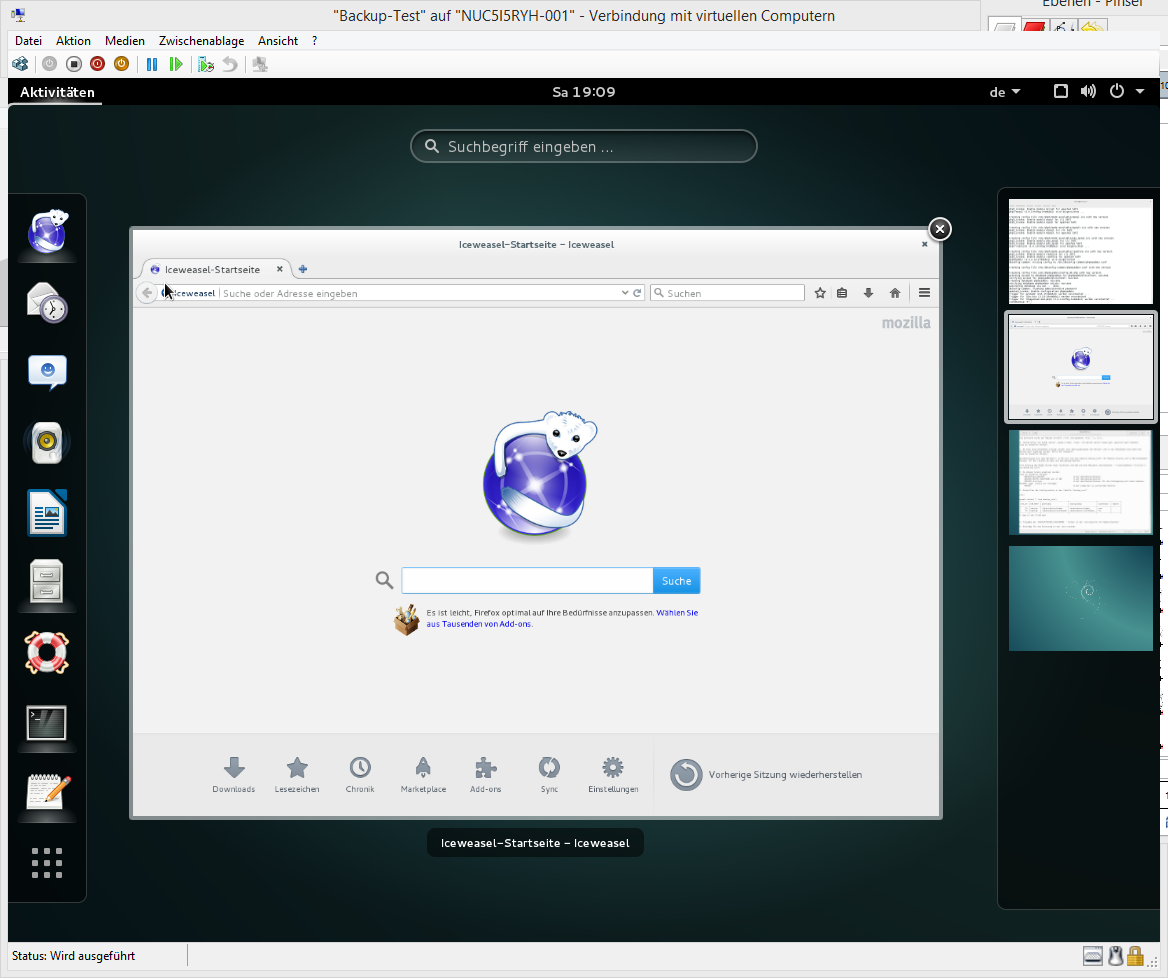Click the green Reset VM icon
1168x978 pixels.
176,65
